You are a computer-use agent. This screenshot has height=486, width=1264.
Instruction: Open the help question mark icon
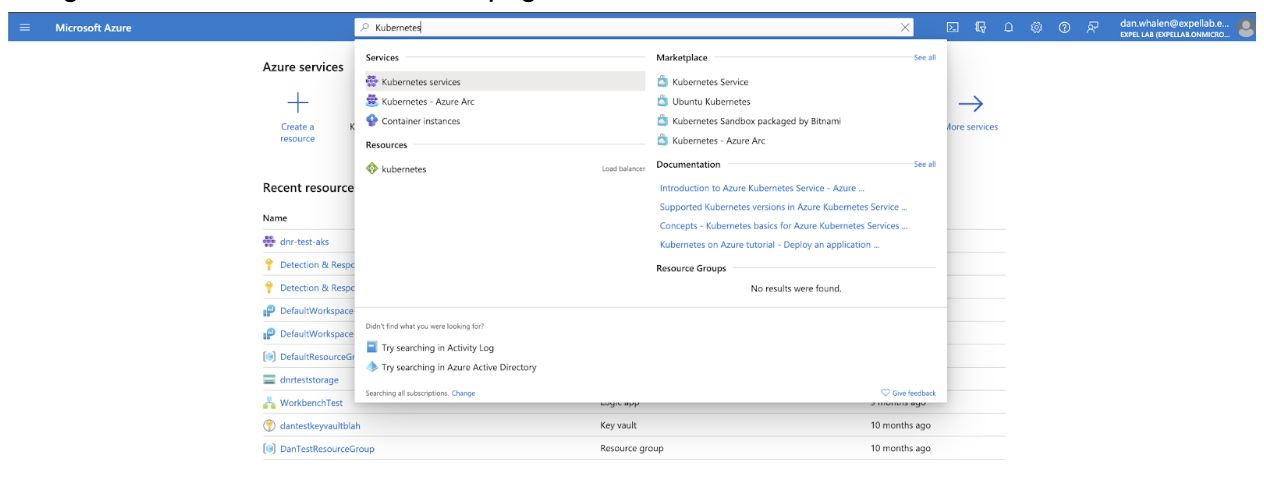click(x=1064, y=28)
